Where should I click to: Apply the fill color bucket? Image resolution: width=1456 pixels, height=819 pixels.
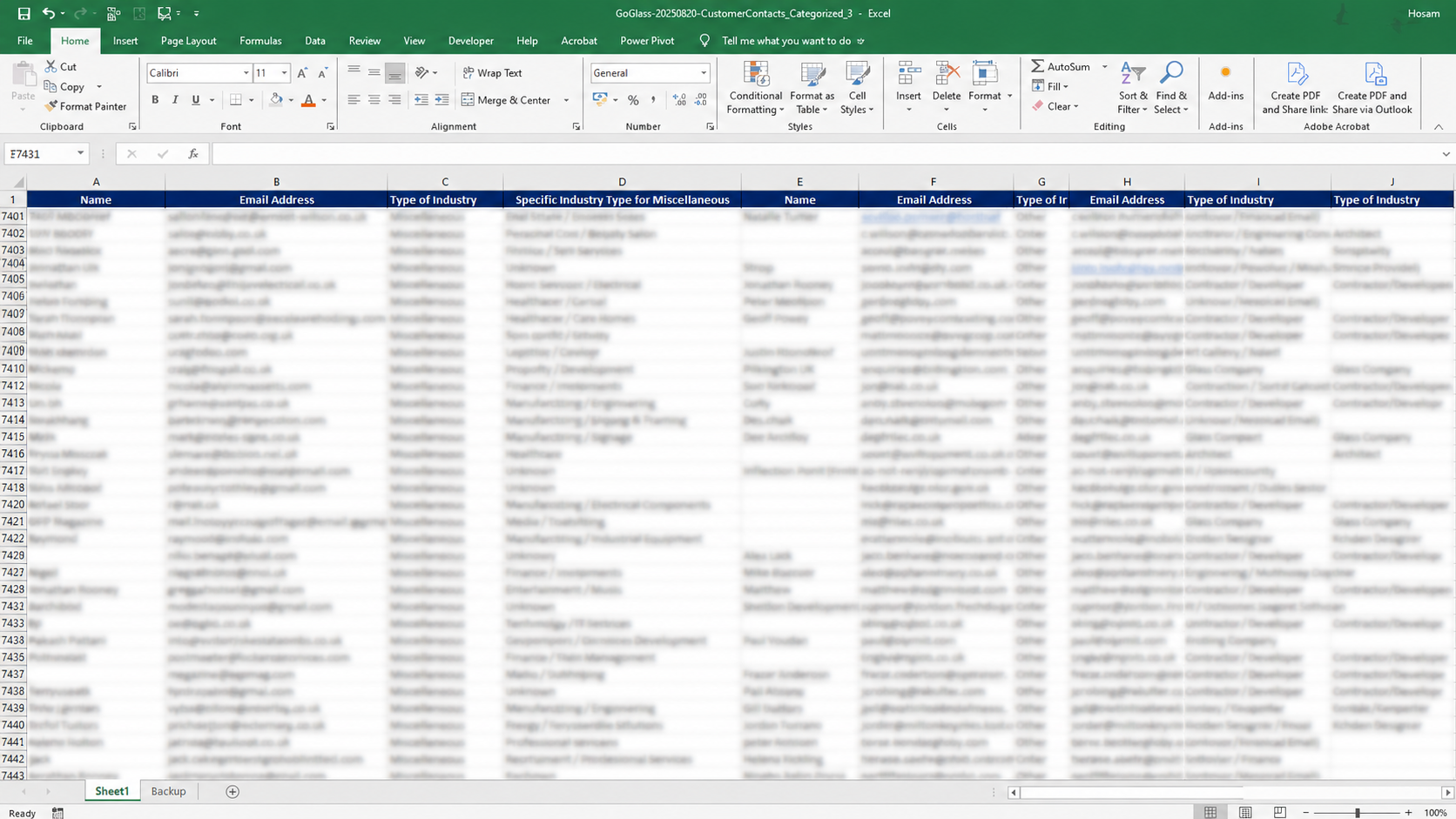click(276, 100)
